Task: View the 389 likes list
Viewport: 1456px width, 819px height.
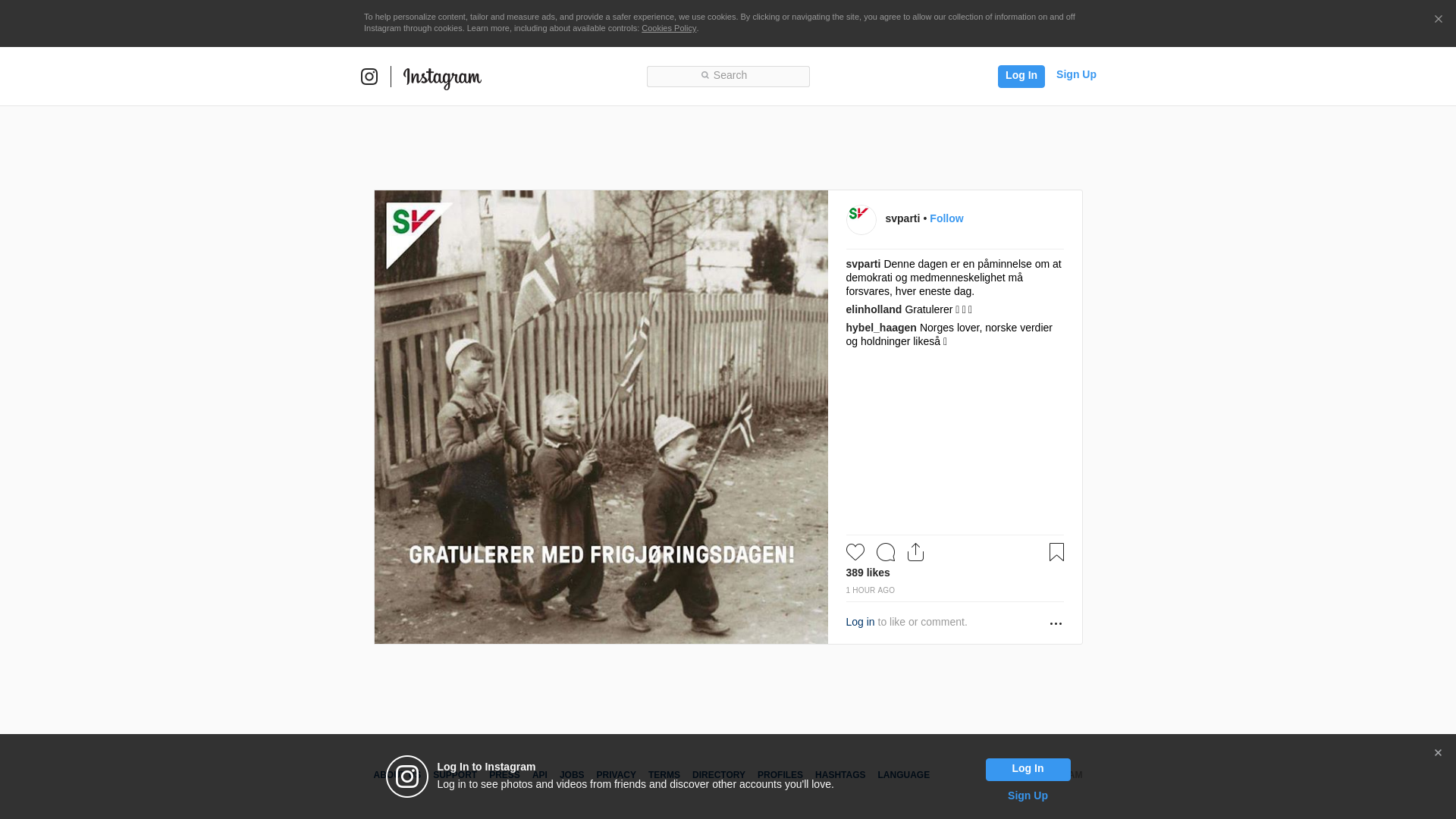Action: coord(868,573)
